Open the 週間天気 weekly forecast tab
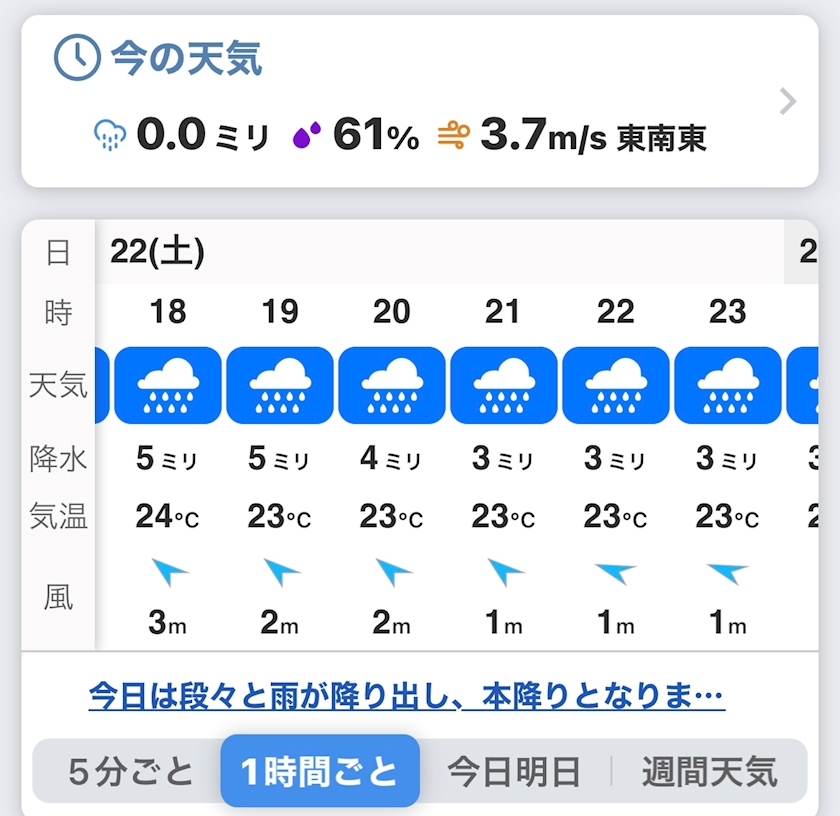The image size is (840, 816). point(709,772)
